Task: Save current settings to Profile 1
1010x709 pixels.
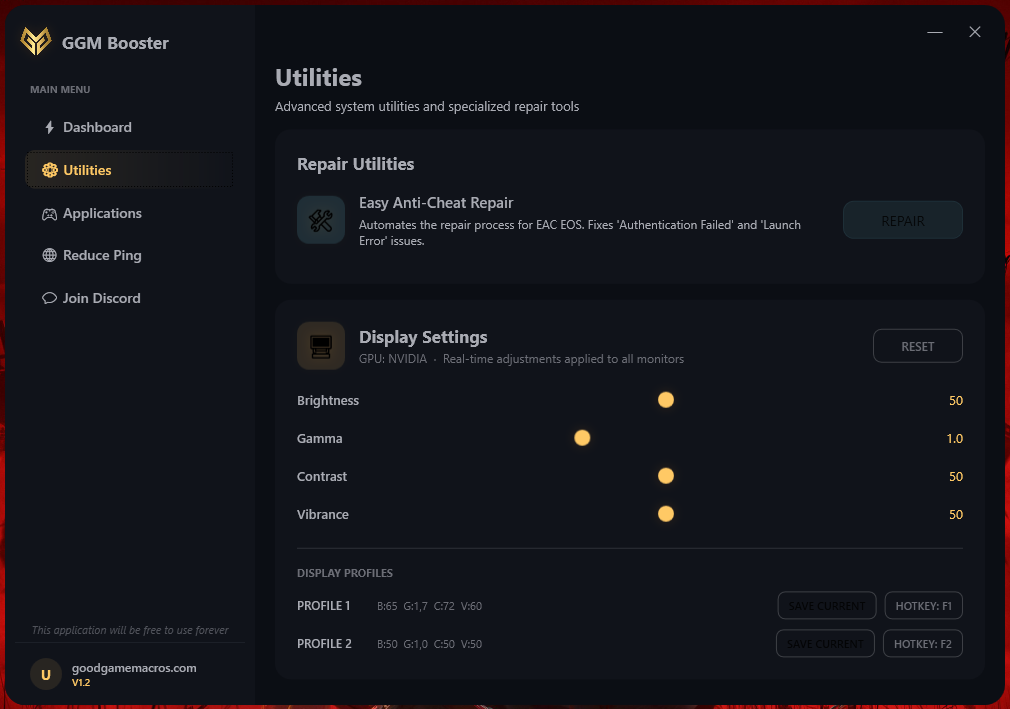Action: [826, 605]
